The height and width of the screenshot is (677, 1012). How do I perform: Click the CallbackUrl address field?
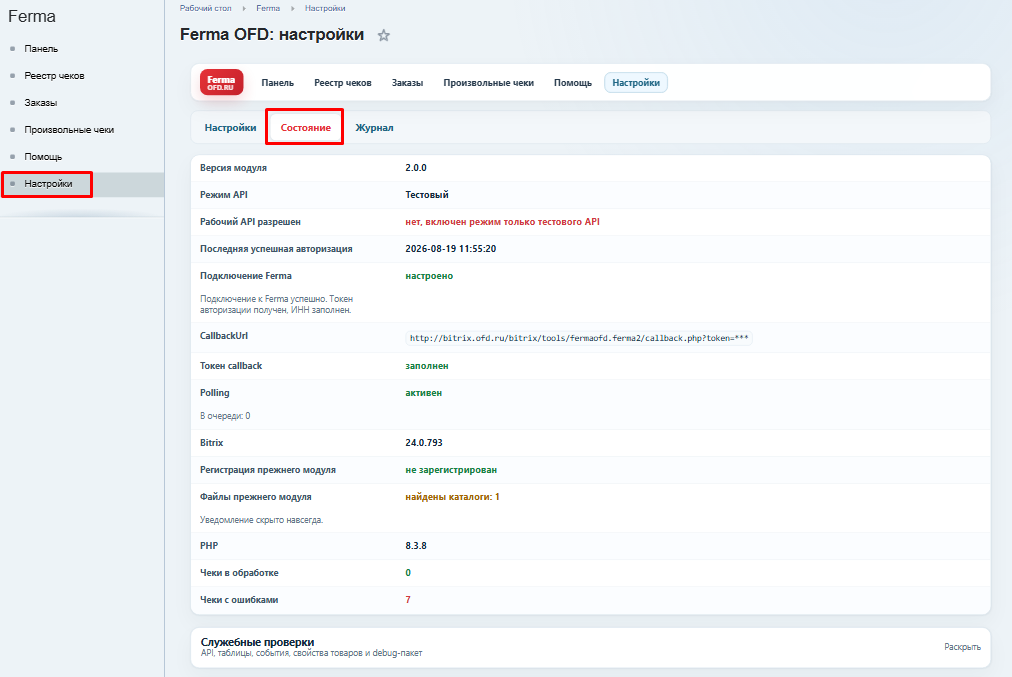(x=579, y=338)
